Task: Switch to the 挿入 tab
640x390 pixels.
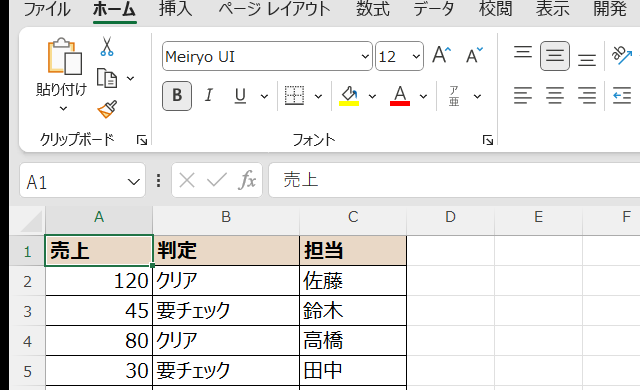Action: [x=176, y=9]
